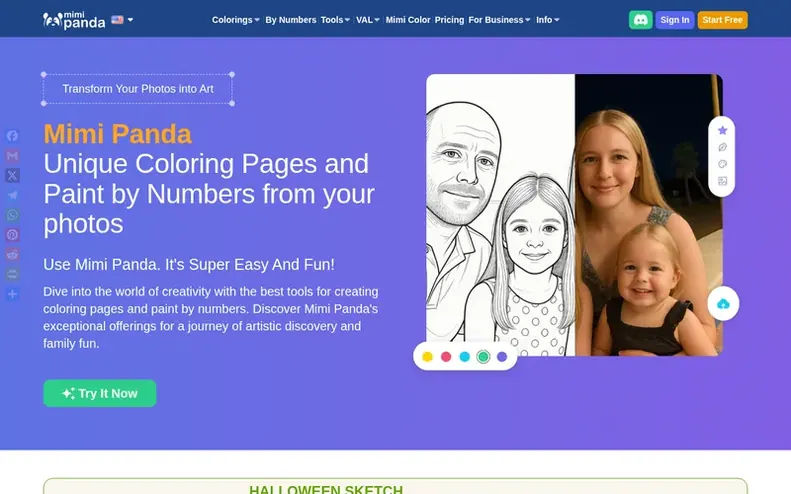Share on Reddit sidebar icon

pyautogui.click(x=13, y=254)
